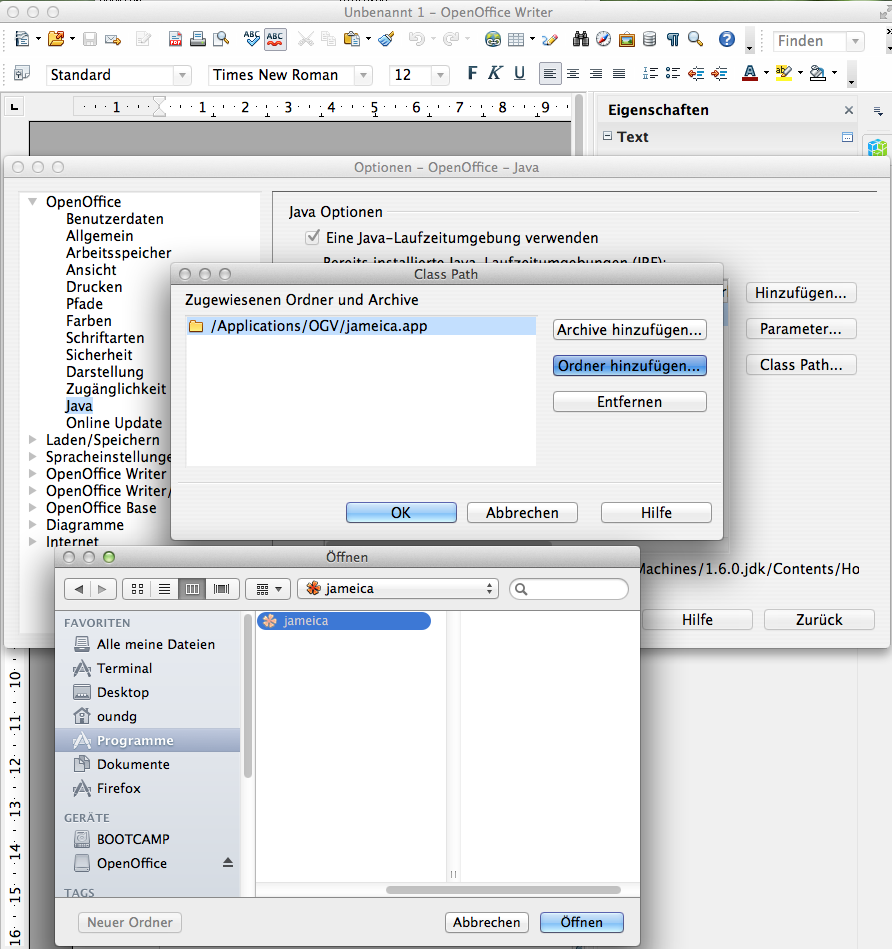
Task: Toggle AutoSpellcheck in the toolbar
Action: point(275,39)
